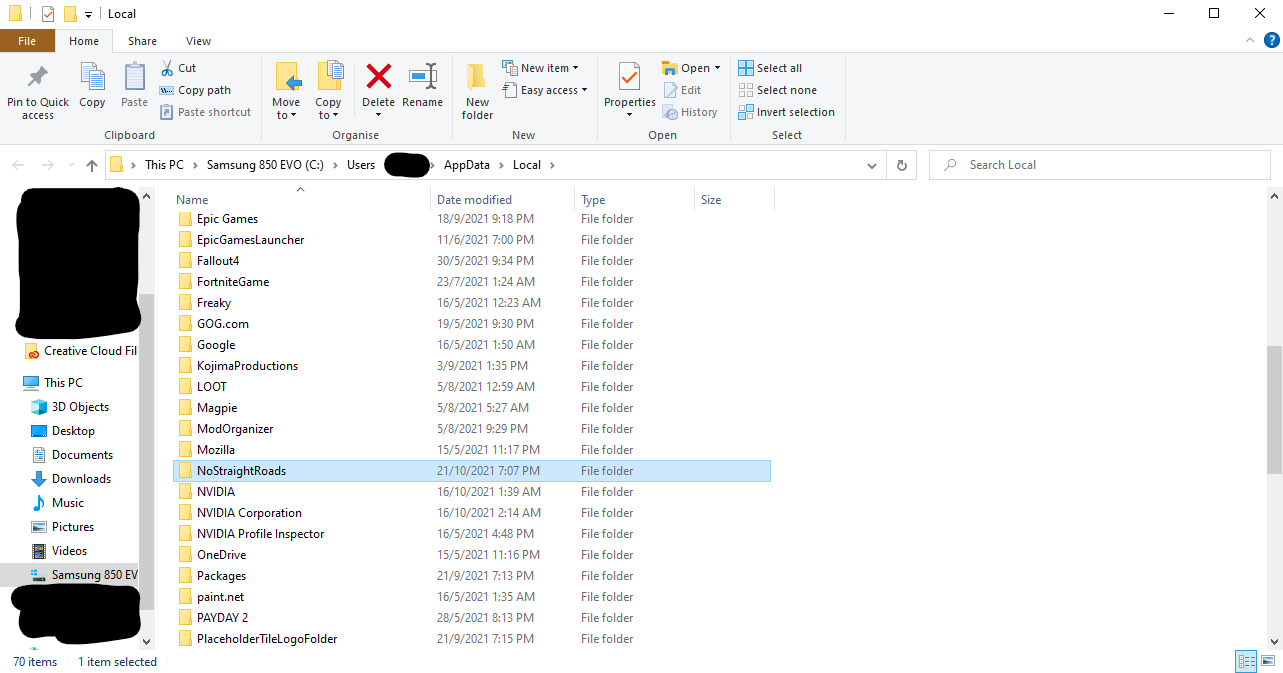Switch to the Home ribbon tab

(84, 41)
